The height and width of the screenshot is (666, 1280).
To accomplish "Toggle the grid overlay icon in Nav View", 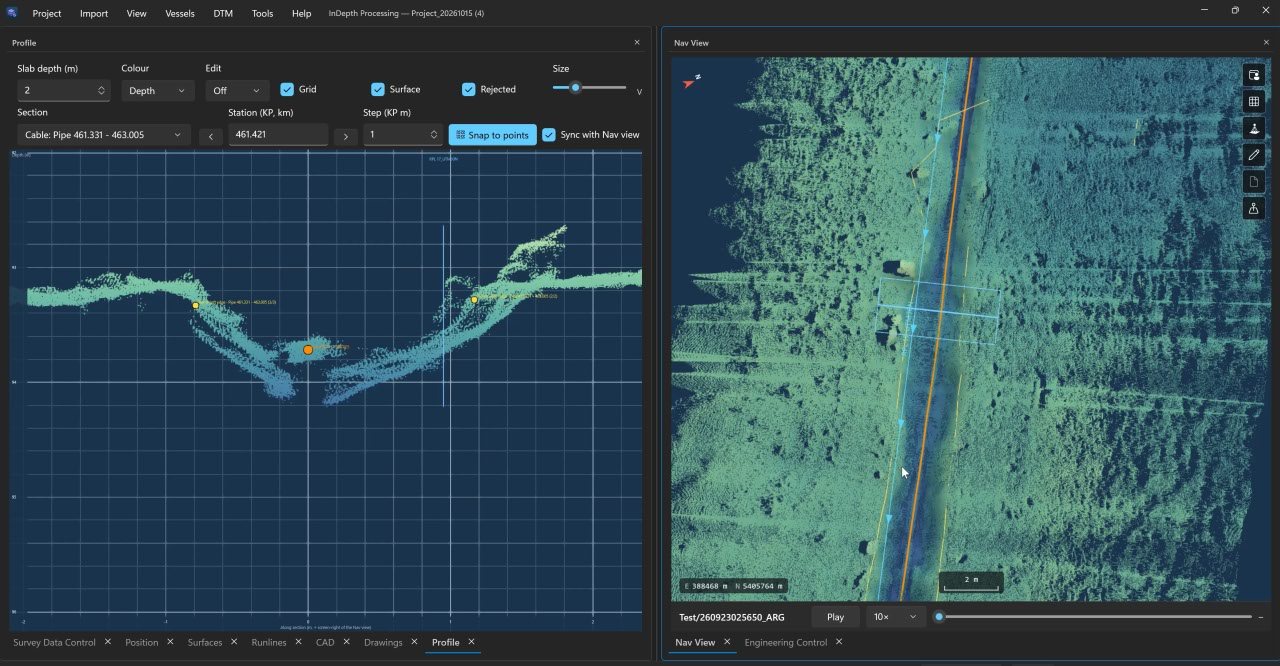I will pos(1254,102).
